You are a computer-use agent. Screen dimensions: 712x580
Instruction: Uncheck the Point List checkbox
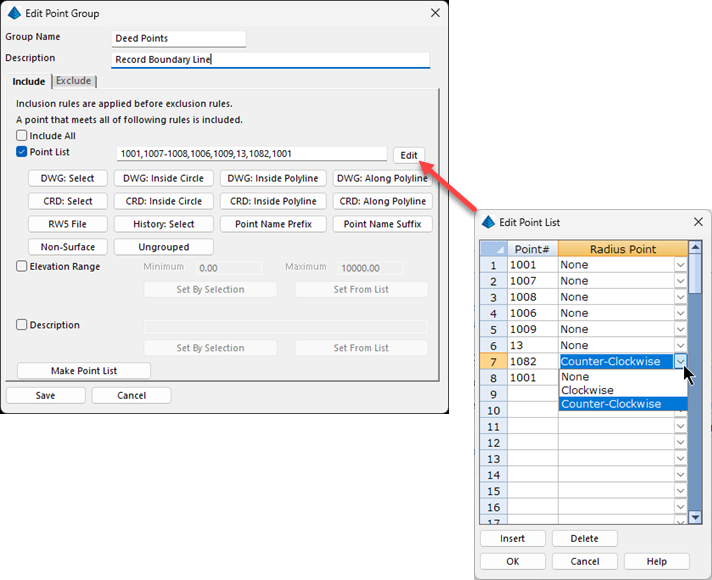click(x=22, y=152)
